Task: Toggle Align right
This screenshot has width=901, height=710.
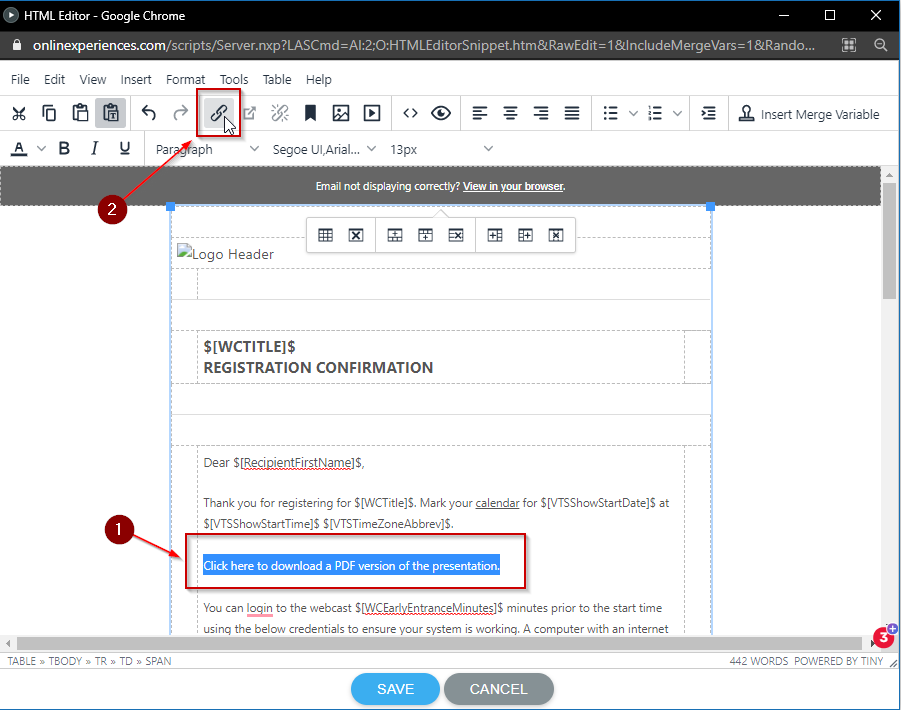Action: (541, 113)
